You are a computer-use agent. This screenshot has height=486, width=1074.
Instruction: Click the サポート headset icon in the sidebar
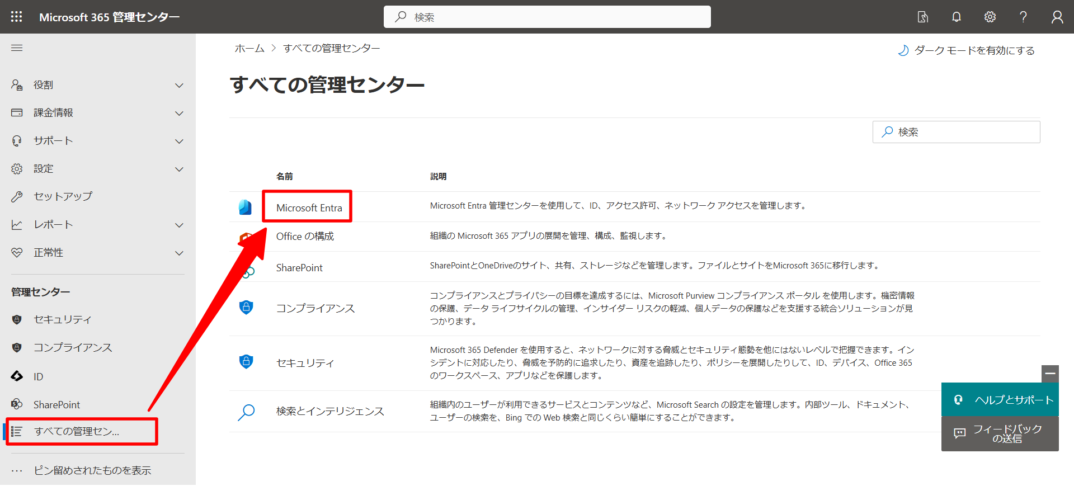(x=18, y=141)
